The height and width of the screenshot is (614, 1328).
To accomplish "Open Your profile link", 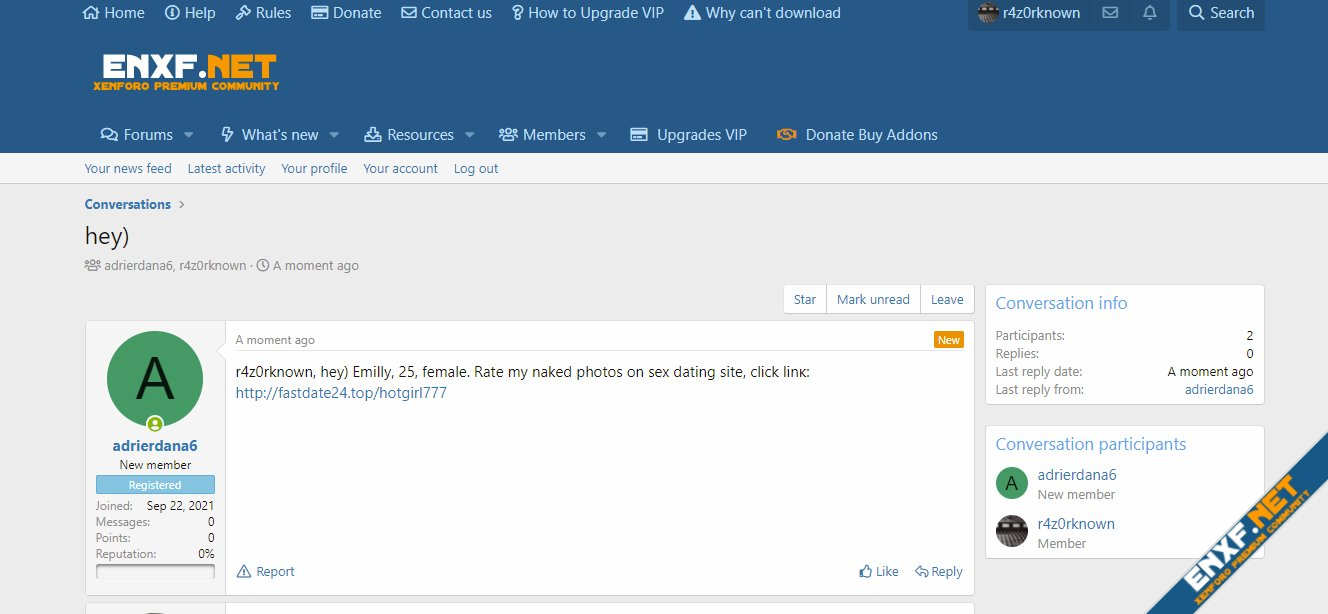I will (x=315, y=169).
